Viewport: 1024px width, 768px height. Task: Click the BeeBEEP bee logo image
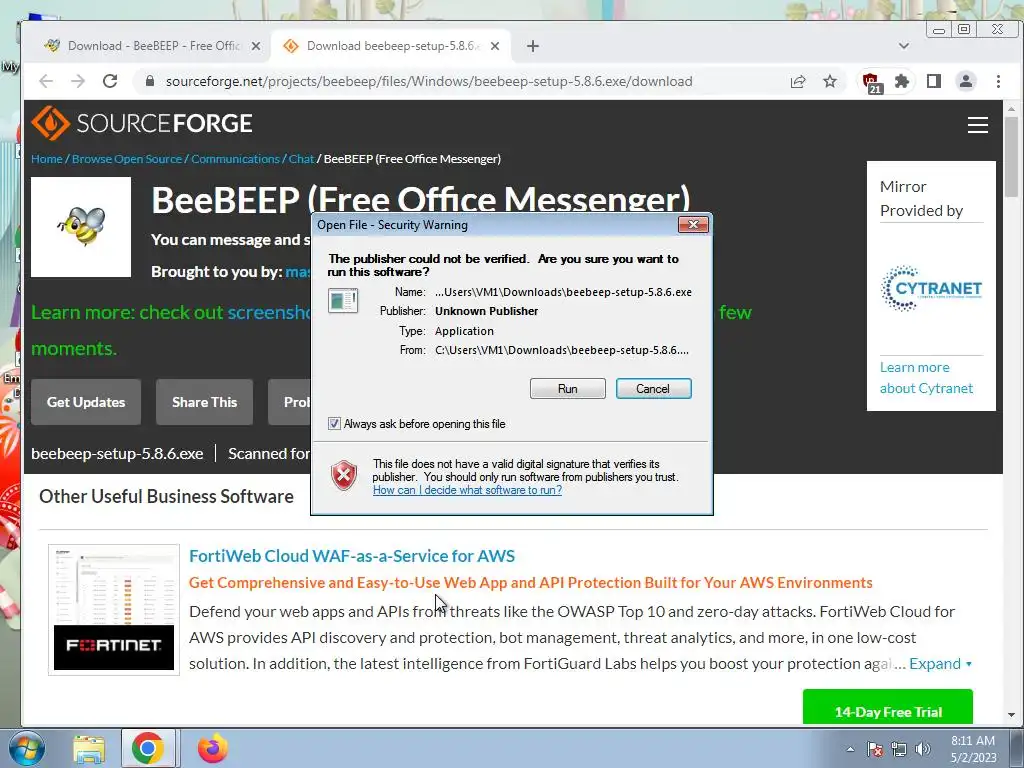(x=81, y=227)
